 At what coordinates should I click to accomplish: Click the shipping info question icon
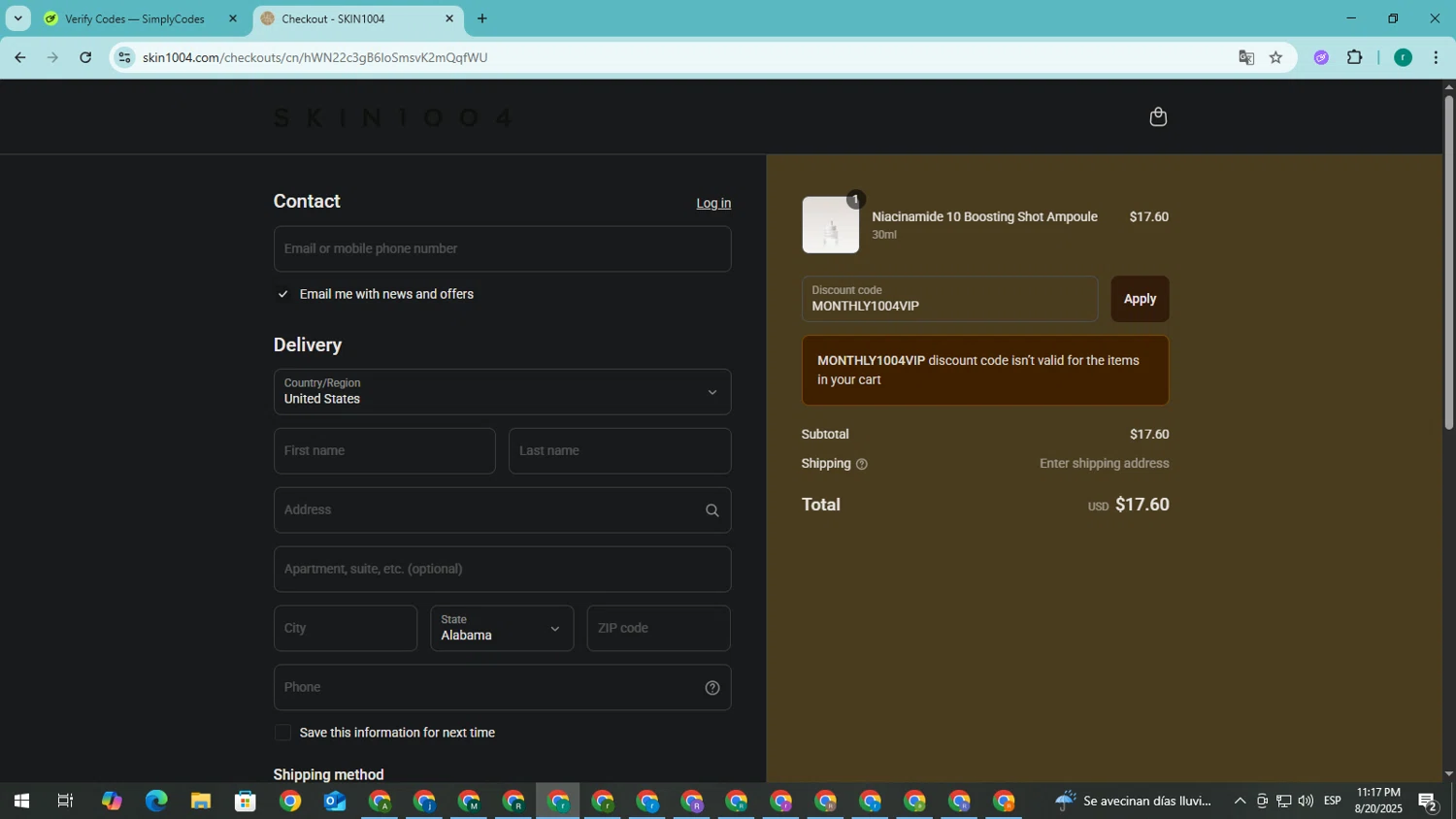pos(861,465)
